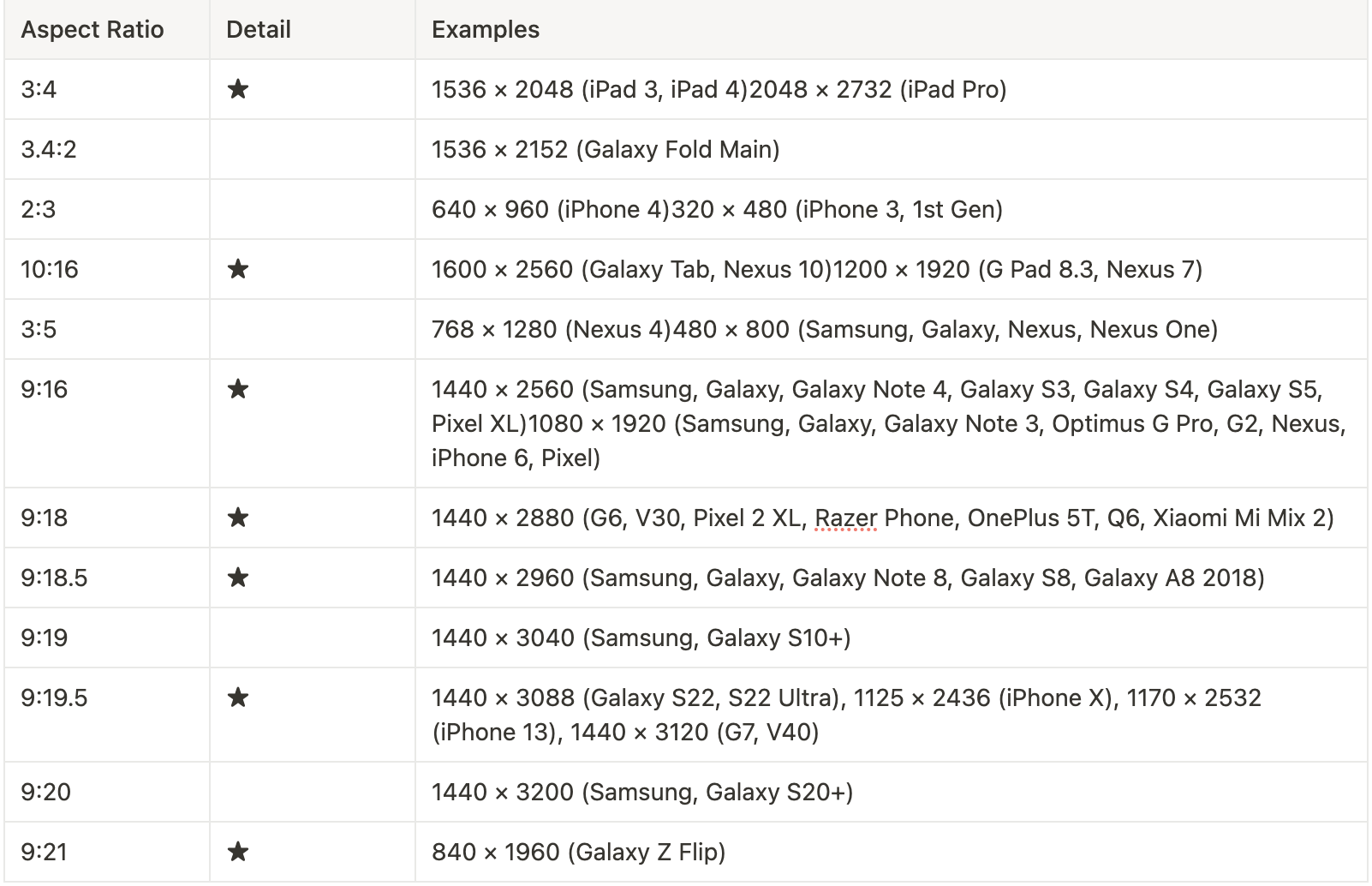This screenshot has height=886, width=1372.
Task: Click the Galaxy Z Flip examples cell
Action: point(892,852)
